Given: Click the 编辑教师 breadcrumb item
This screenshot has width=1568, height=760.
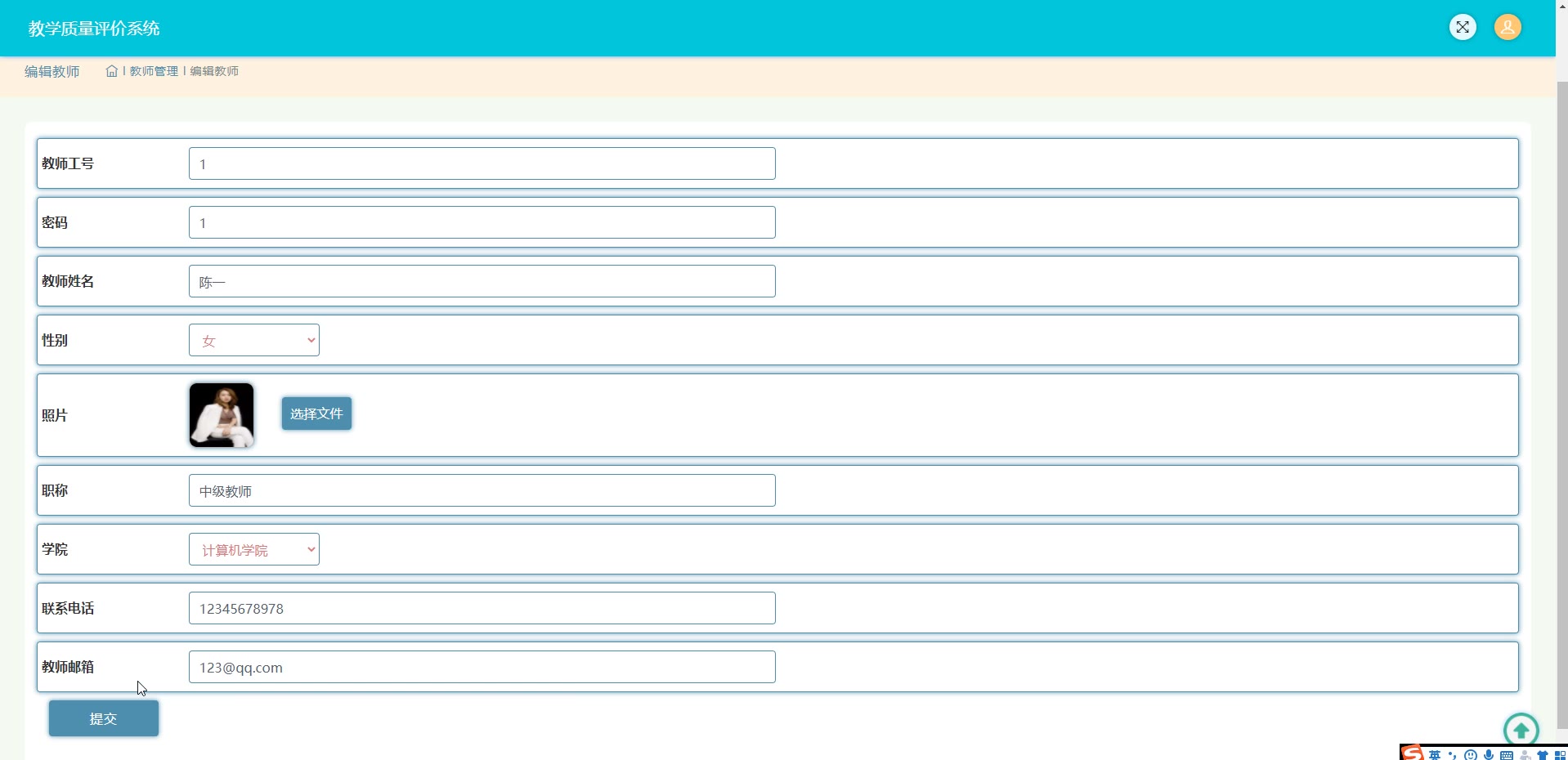Looking at the screenshot, I should (x=214, y=71).
